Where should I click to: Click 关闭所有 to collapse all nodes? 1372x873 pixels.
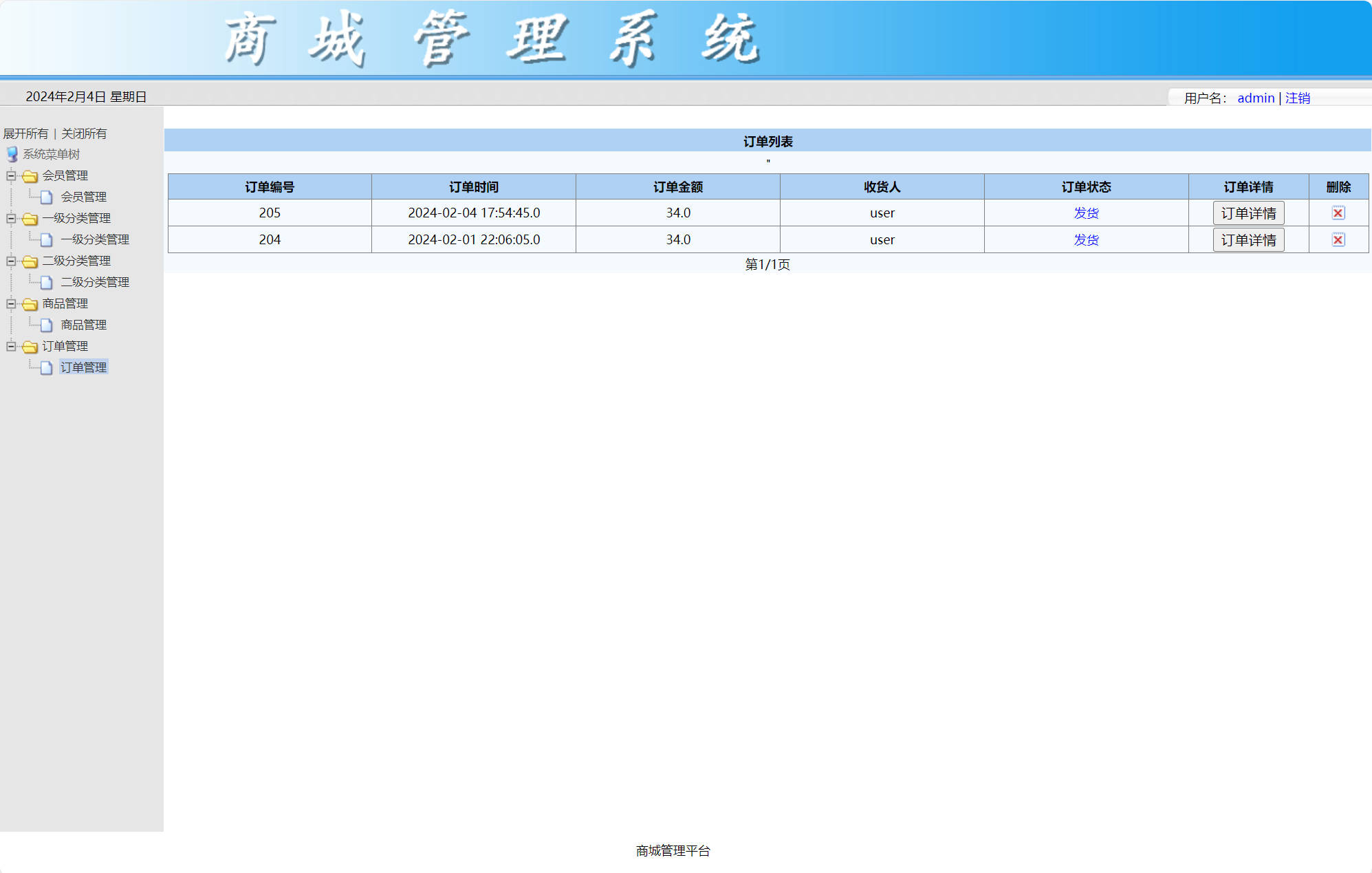(x=83, y=133)
